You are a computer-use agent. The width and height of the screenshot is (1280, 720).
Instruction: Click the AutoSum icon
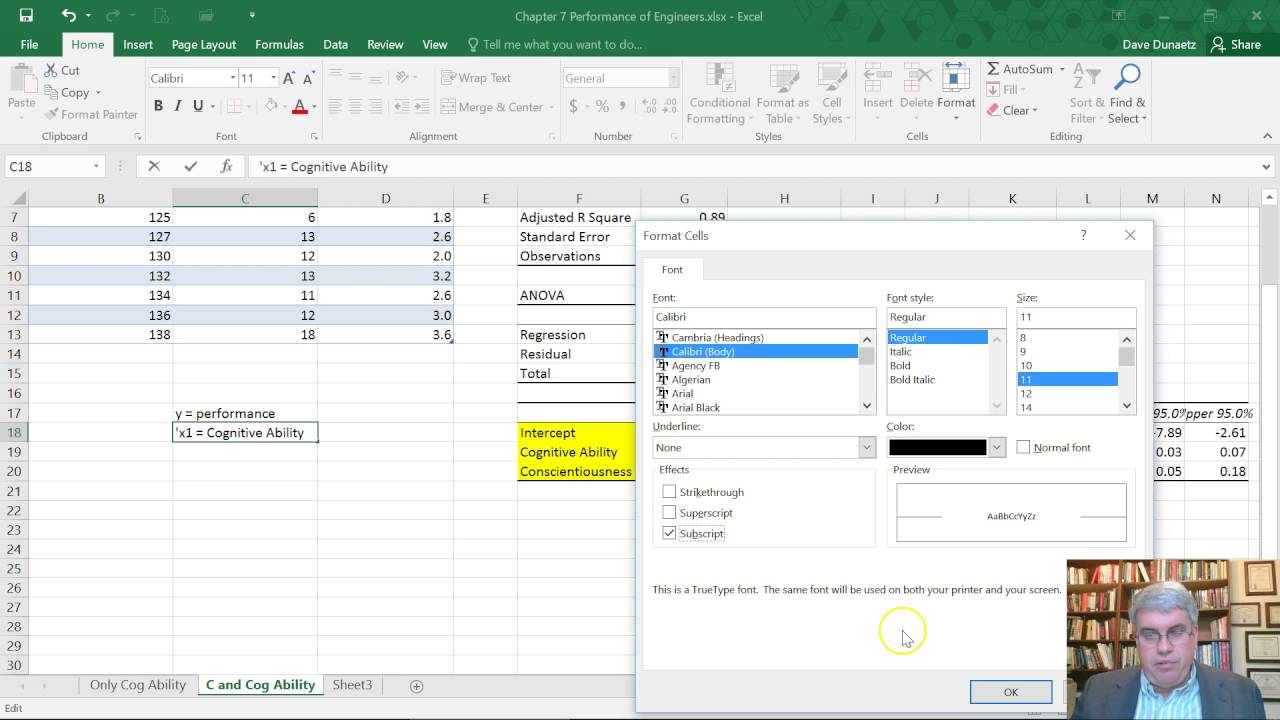(993, 69)
